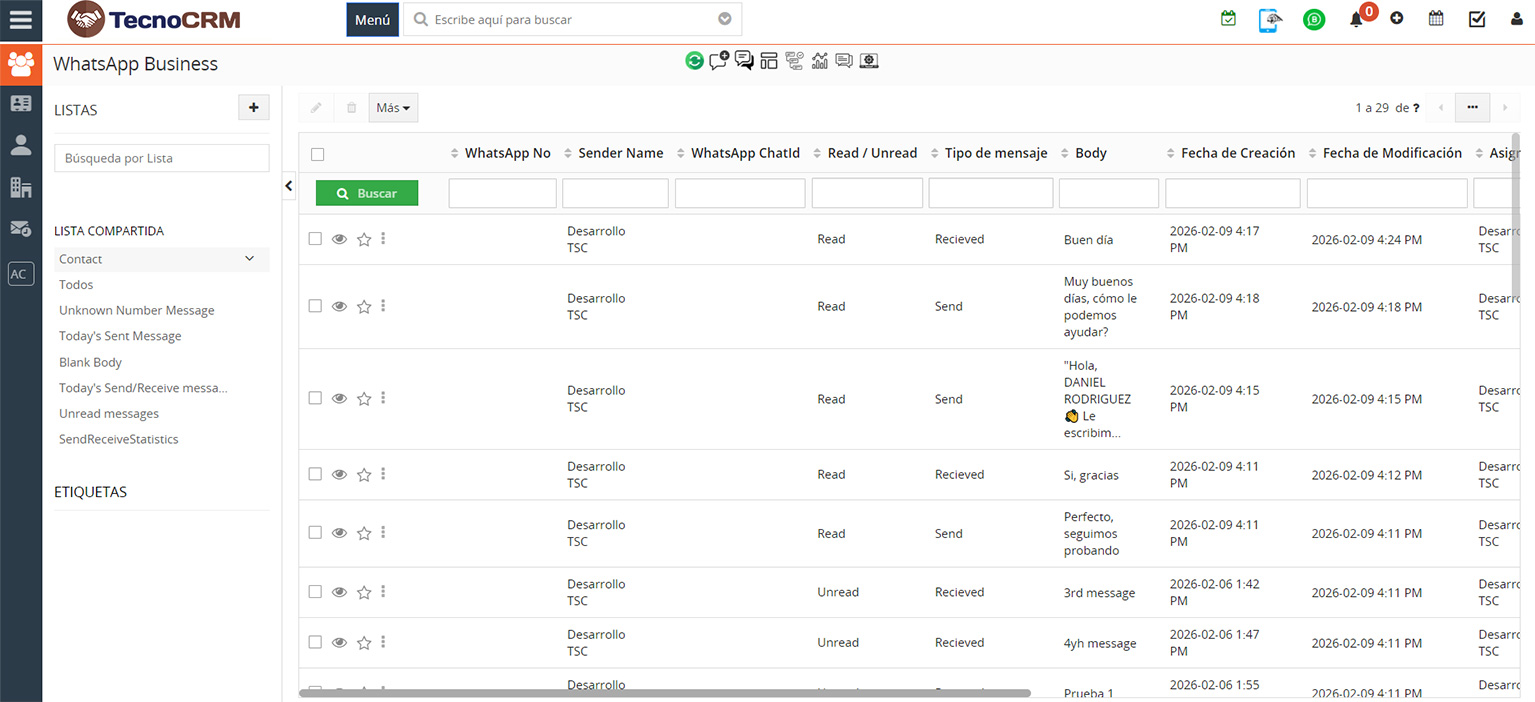Open the new chat message icon
Image resolution: width=1535 pixels, height=702 pixels.
click(x=719, y=61)
